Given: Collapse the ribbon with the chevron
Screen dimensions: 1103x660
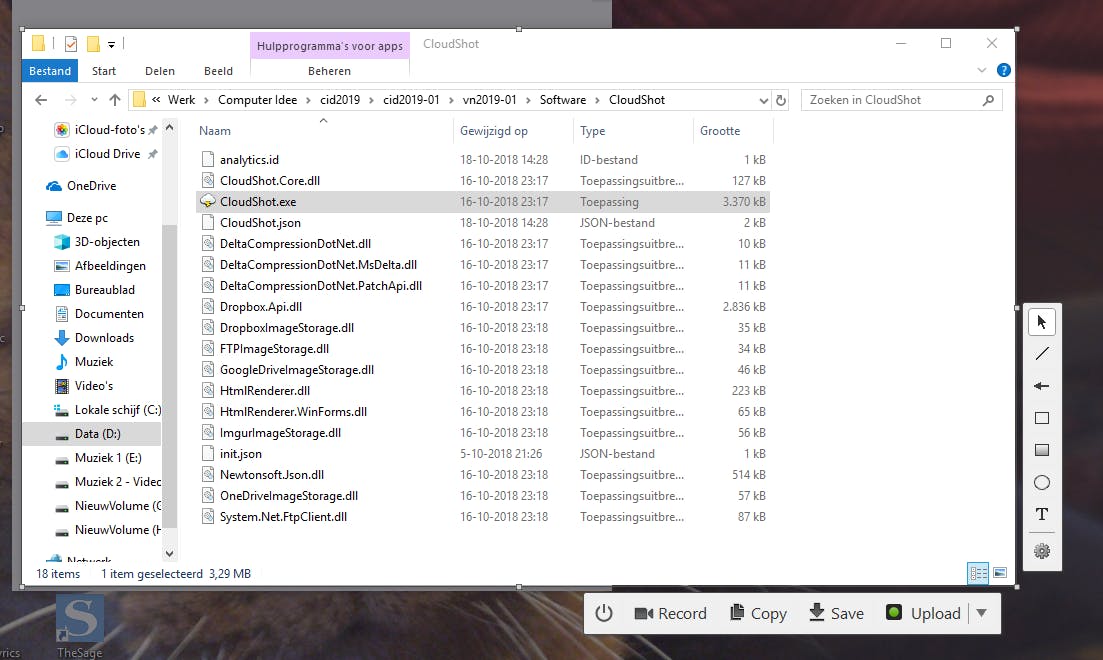Looking at the screenshot, I should [981, 70].
